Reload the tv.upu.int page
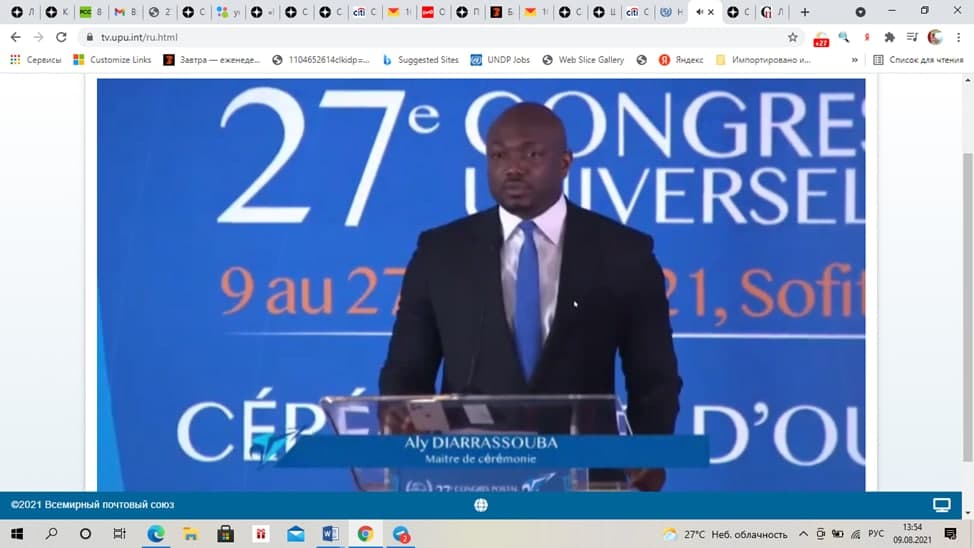 (x=61, y=37)
